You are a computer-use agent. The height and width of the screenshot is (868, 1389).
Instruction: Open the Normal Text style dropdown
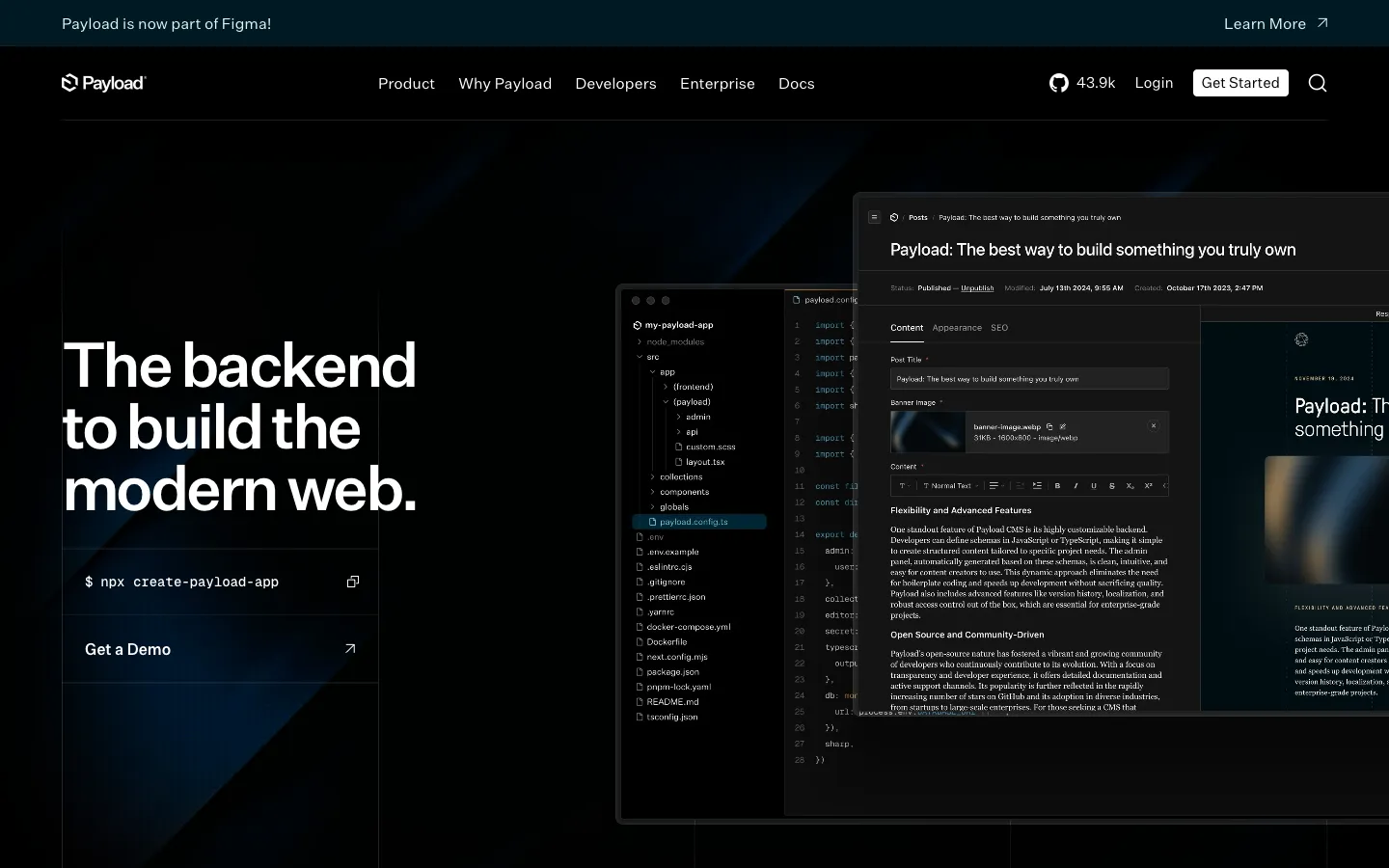pyautogui.click(x=951, y=486)
